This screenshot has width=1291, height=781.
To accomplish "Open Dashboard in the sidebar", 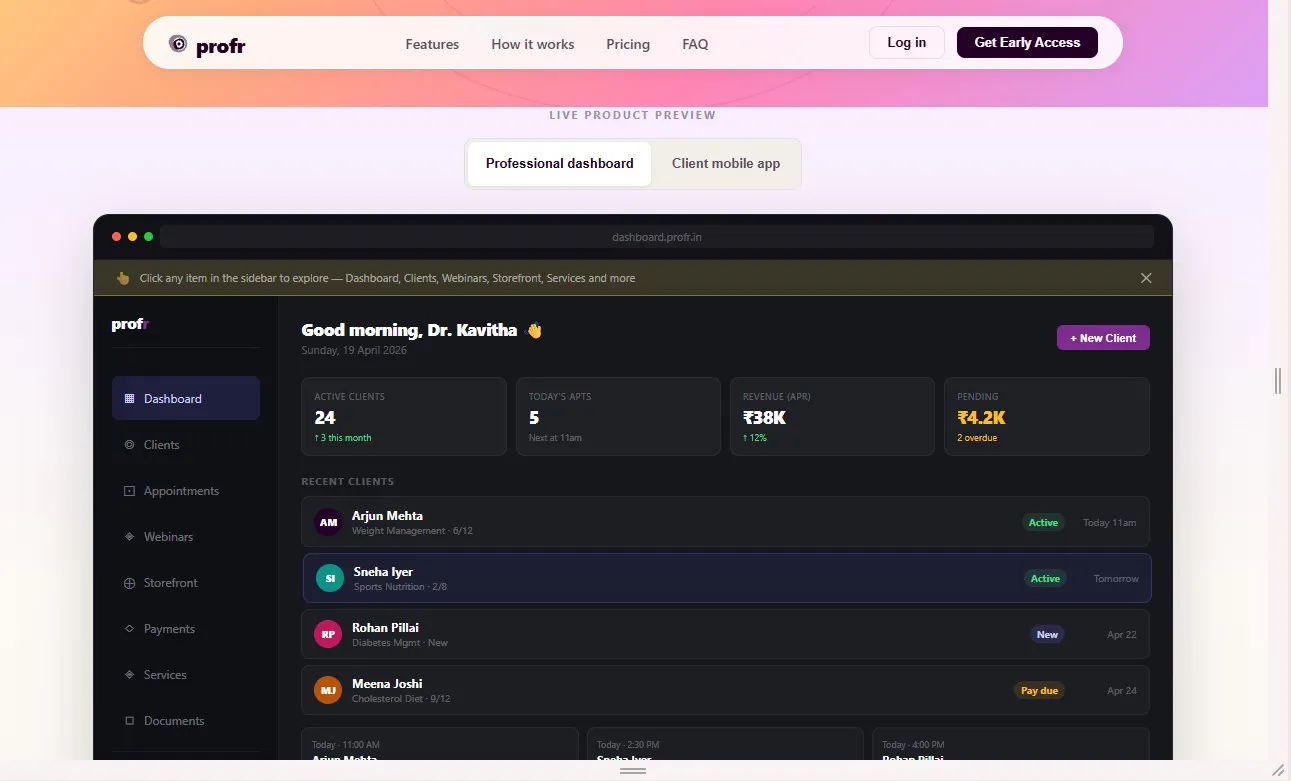I will pyautogui.click(x=186, y=398).
